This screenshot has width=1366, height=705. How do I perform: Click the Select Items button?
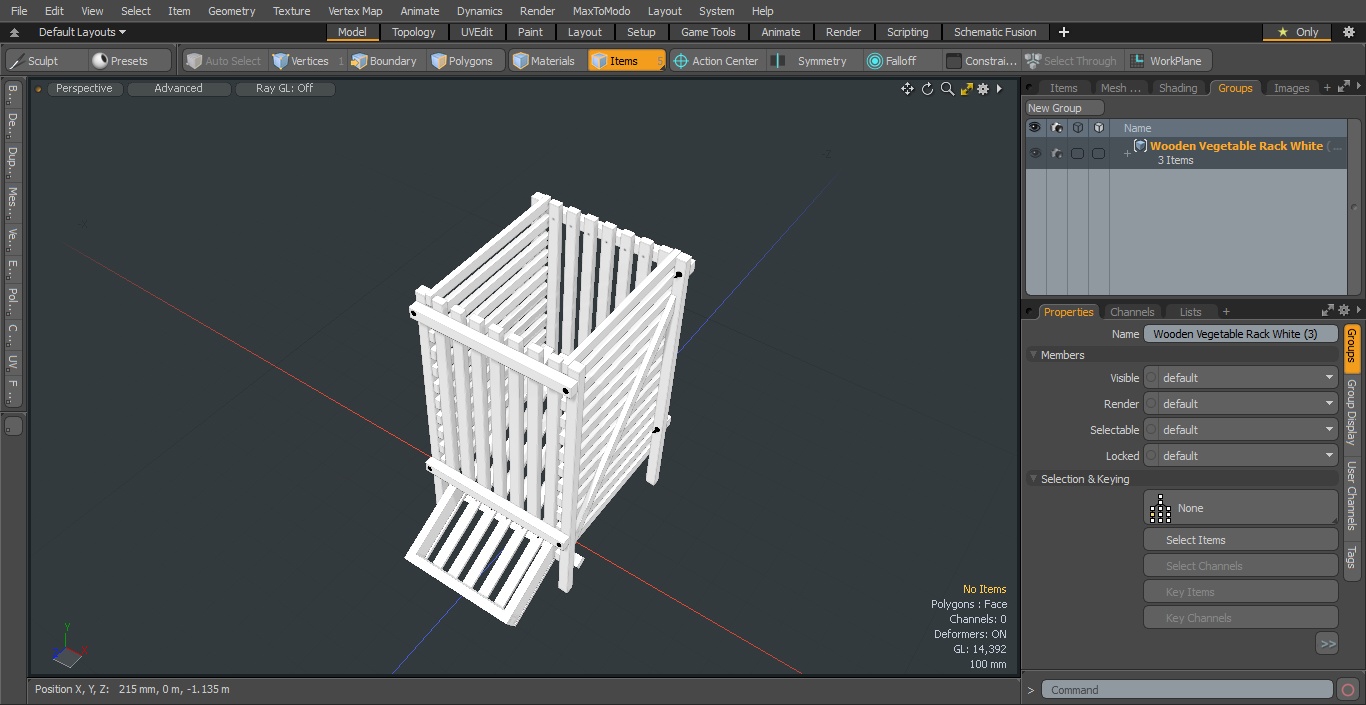1240,540
